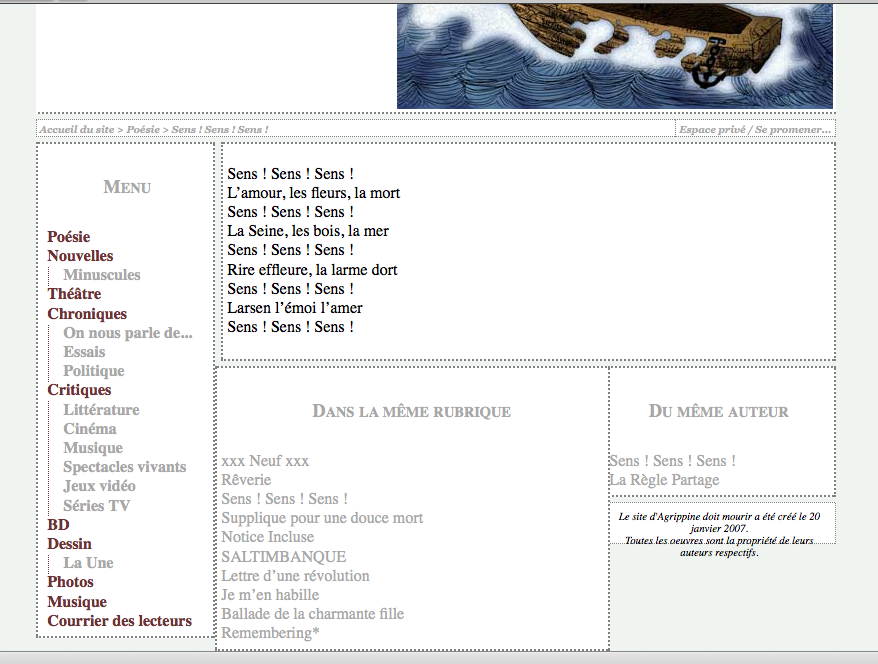878x664 pixels.
Task: Open Spectacles vivants under Critiques
Action: point(124,467)
